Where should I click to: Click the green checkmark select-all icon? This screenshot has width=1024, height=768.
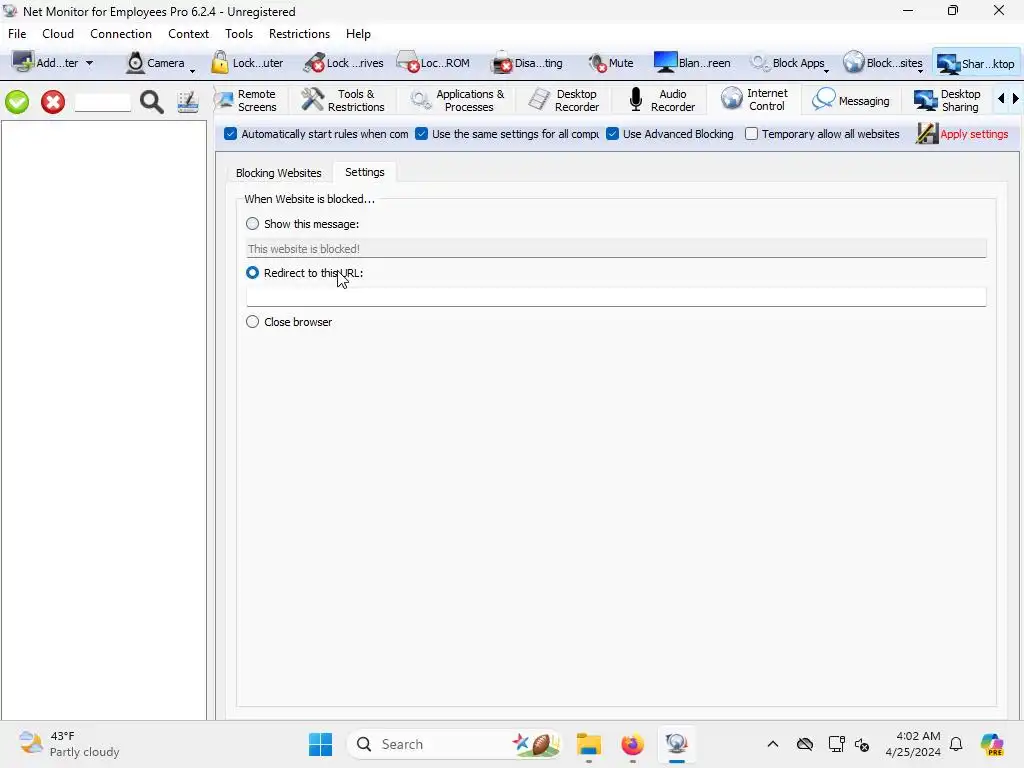(18, 102)
